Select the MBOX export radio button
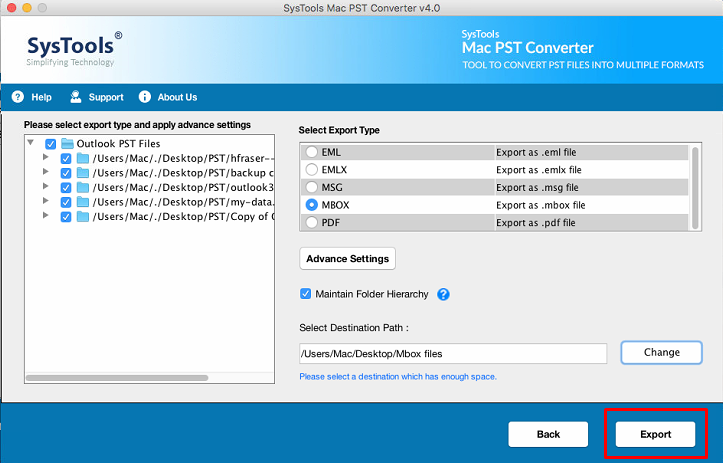Viewport: 723px width, 463px height. (x=312, y=204)
